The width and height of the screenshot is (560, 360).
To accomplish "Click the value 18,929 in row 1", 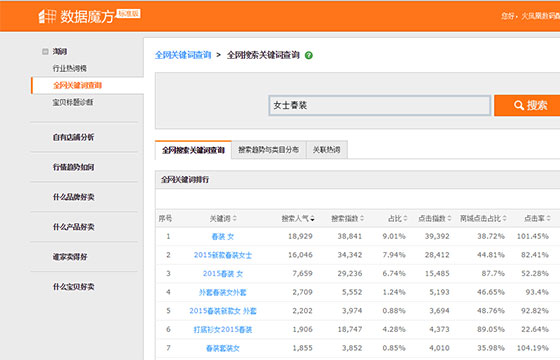I will coord(300,236).
